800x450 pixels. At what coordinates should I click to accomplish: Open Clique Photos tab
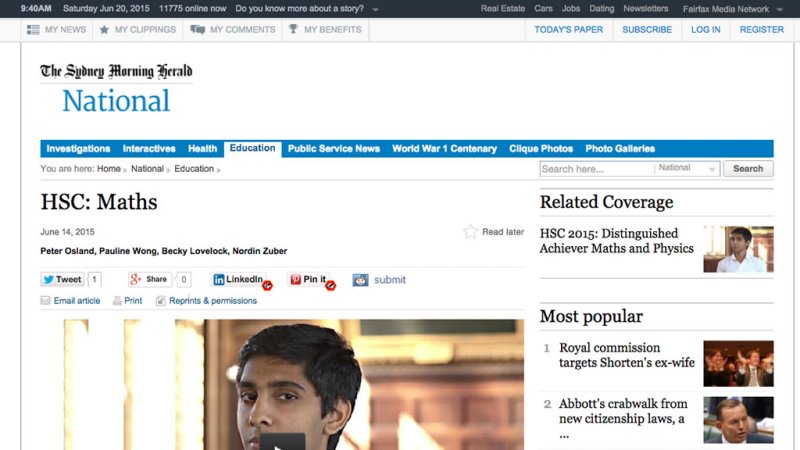541,148
